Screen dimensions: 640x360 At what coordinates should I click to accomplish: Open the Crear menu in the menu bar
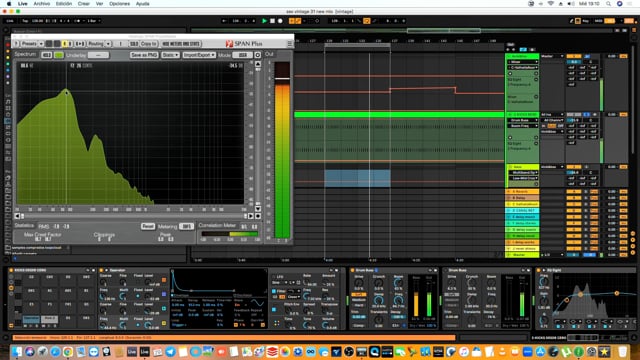coord(84,4)
